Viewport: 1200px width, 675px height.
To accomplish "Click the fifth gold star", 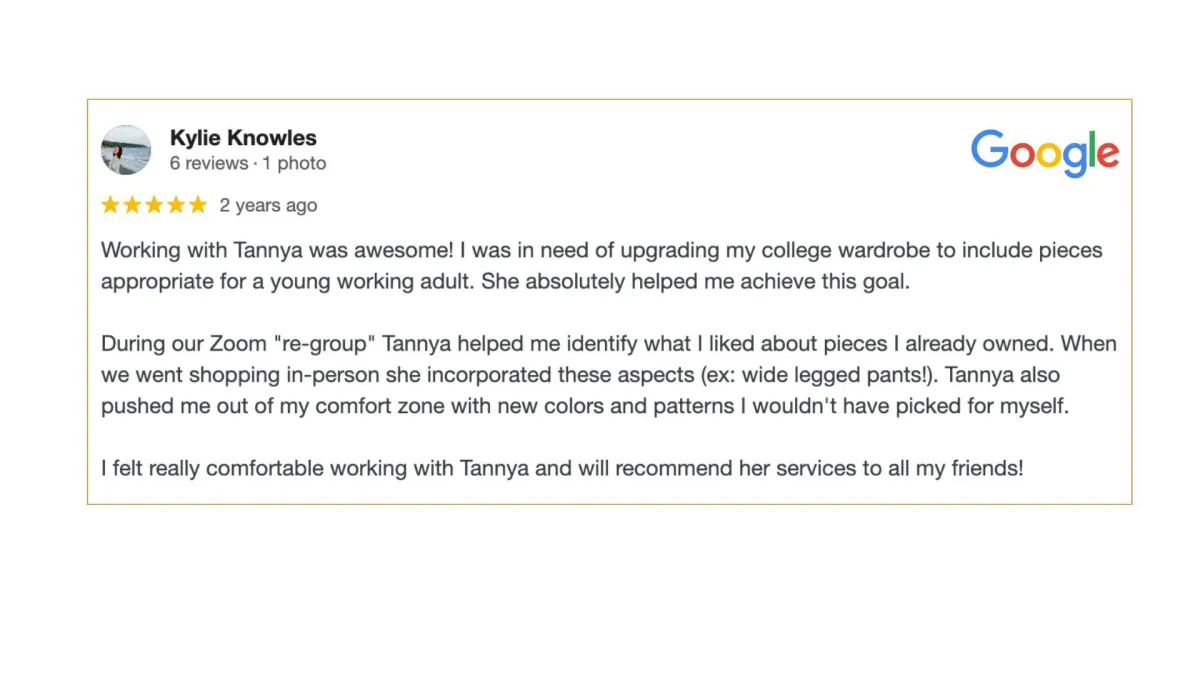I will click(198, 205).
